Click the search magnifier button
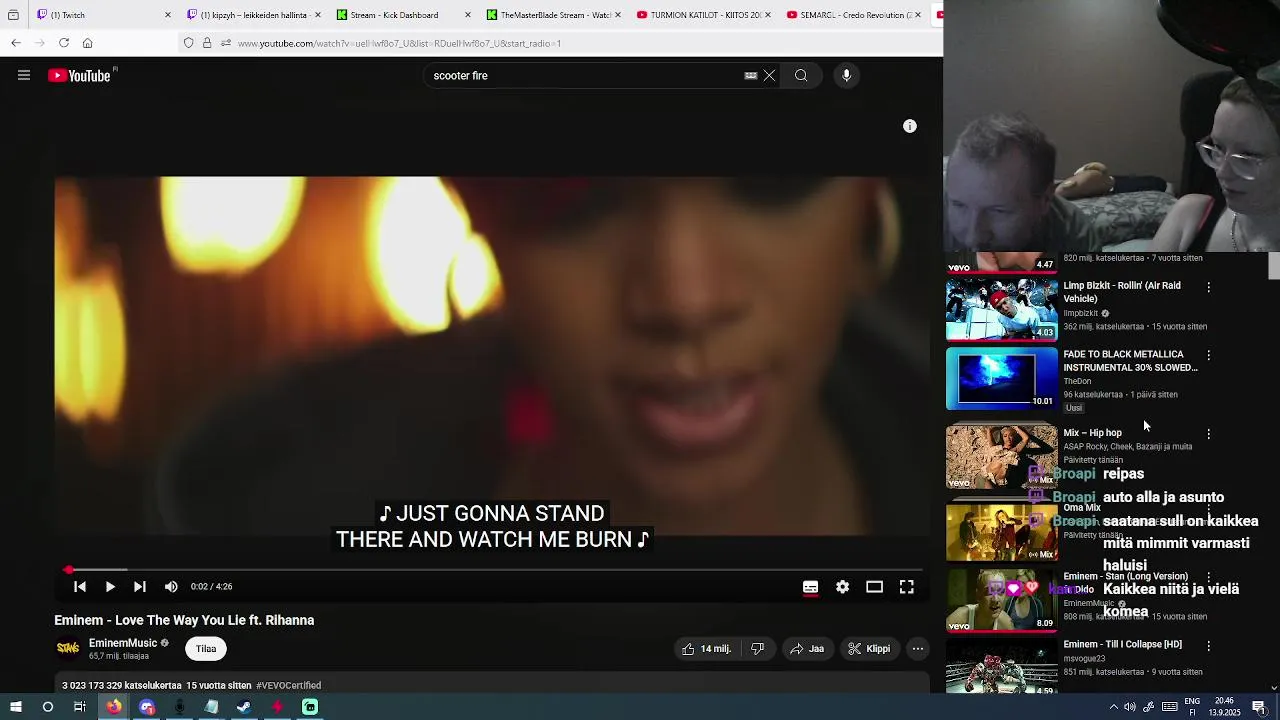Viewport: 1280px width, 720px height. click(801, 75)
